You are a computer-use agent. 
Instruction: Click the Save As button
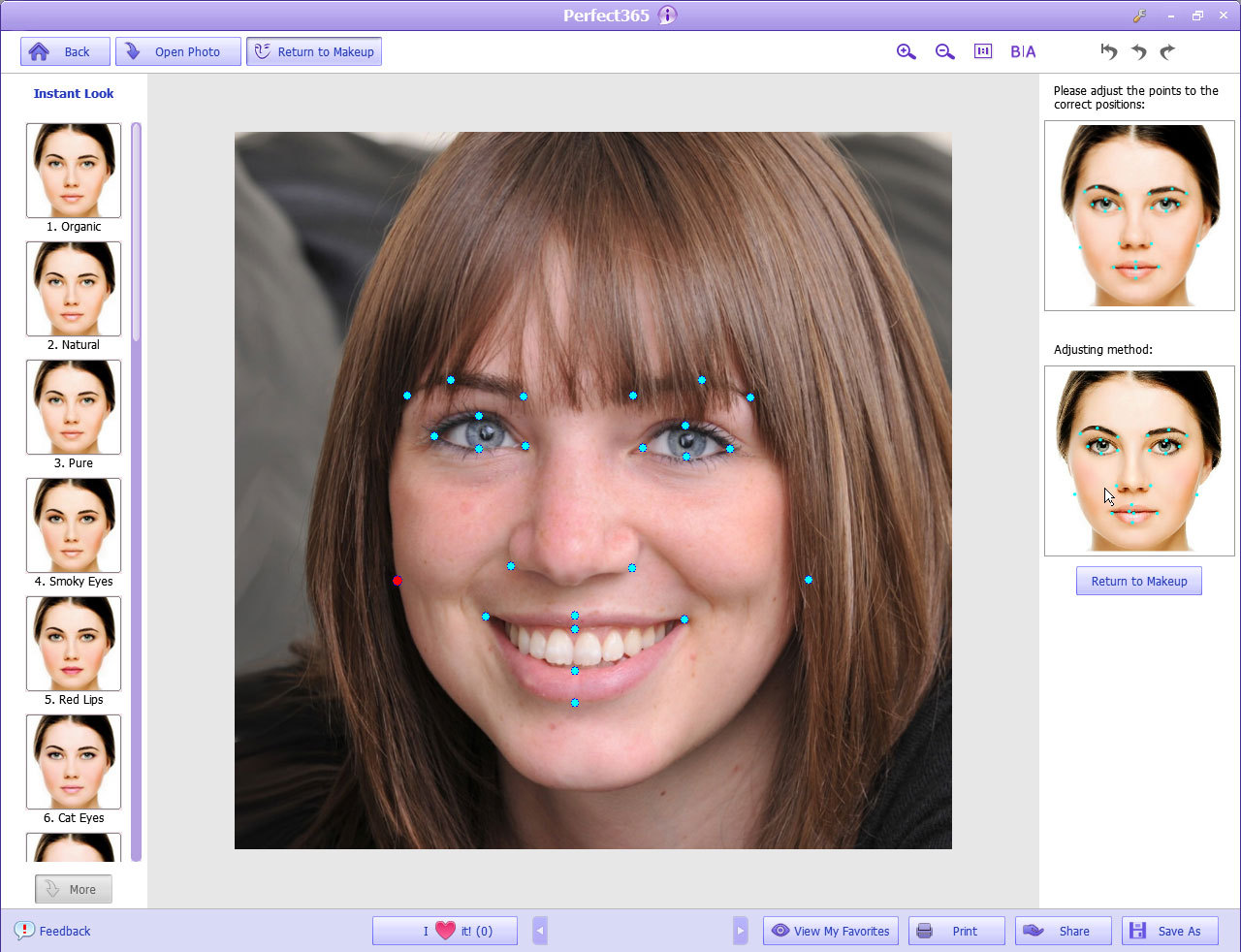coord(1170,931)
